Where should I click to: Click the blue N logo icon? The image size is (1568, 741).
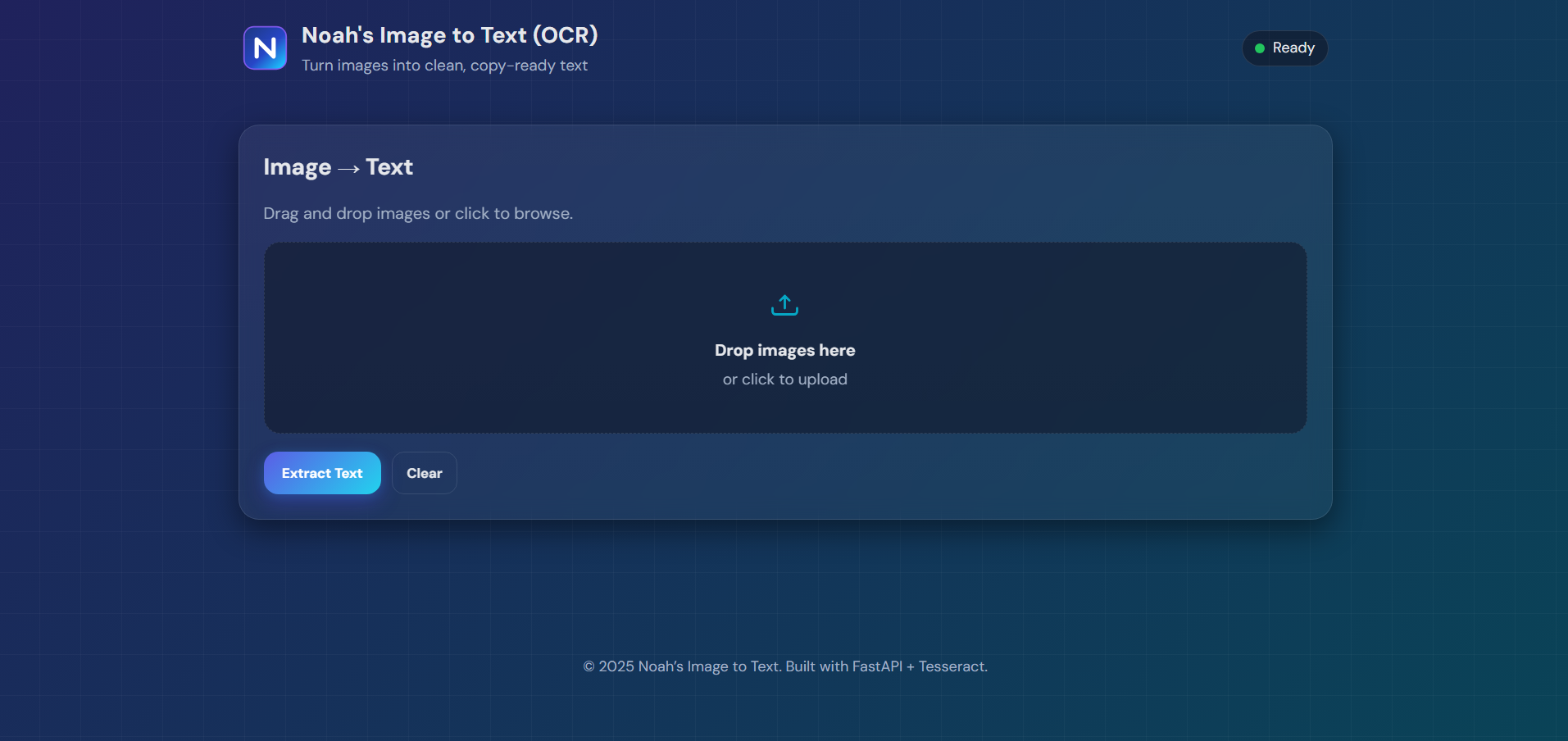[265, 48]
